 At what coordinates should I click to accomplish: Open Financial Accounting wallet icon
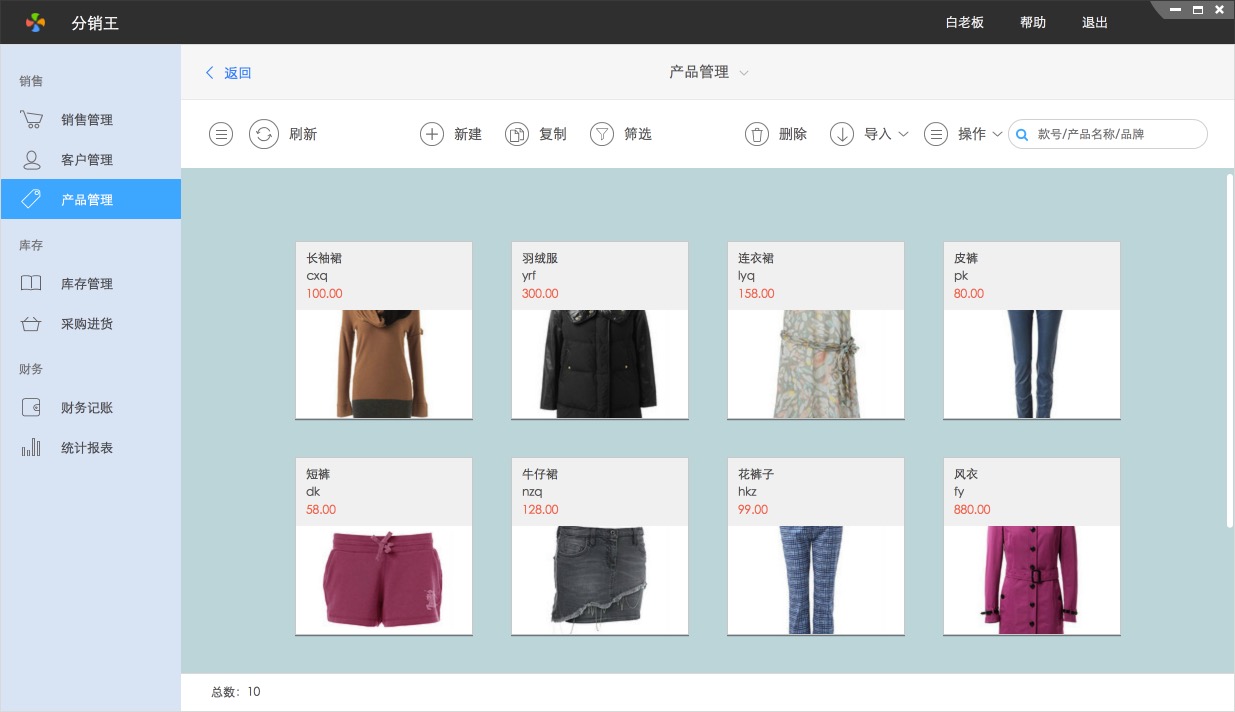(x=32, y=408)
